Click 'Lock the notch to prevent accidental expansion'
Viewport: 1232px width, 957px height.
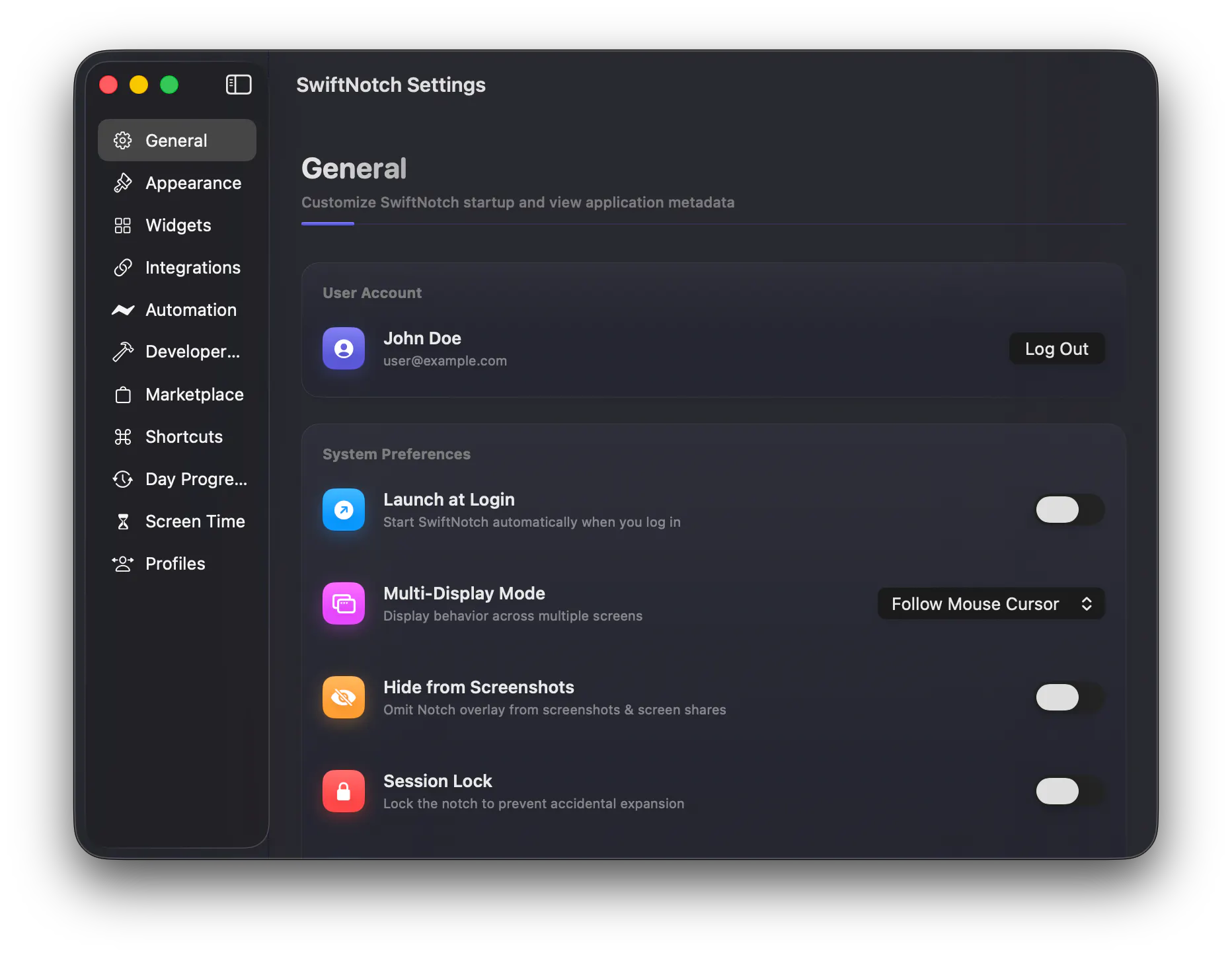[533, 804]
